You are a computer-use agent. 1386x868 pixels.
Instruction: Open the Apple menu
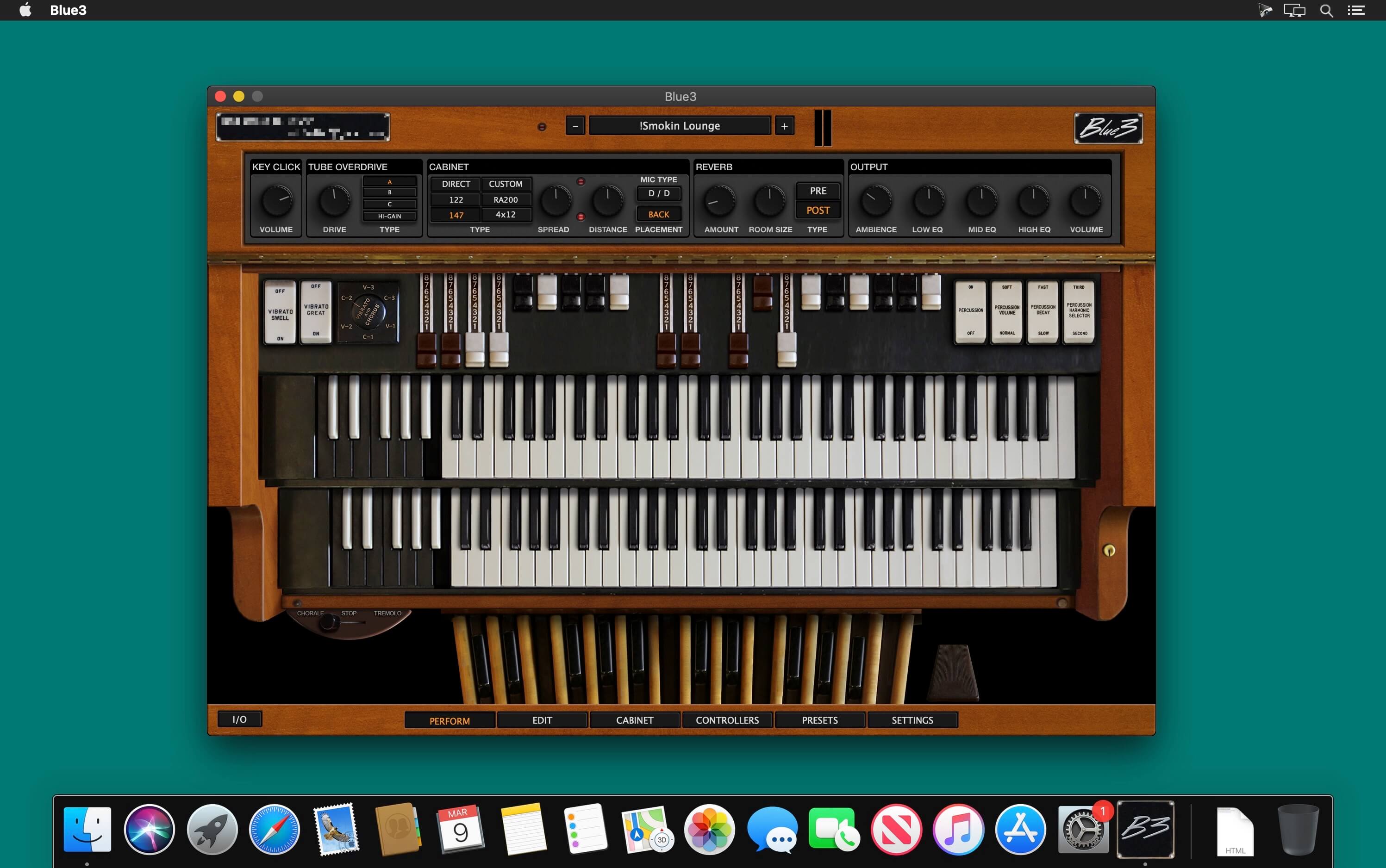click(25, 10)
